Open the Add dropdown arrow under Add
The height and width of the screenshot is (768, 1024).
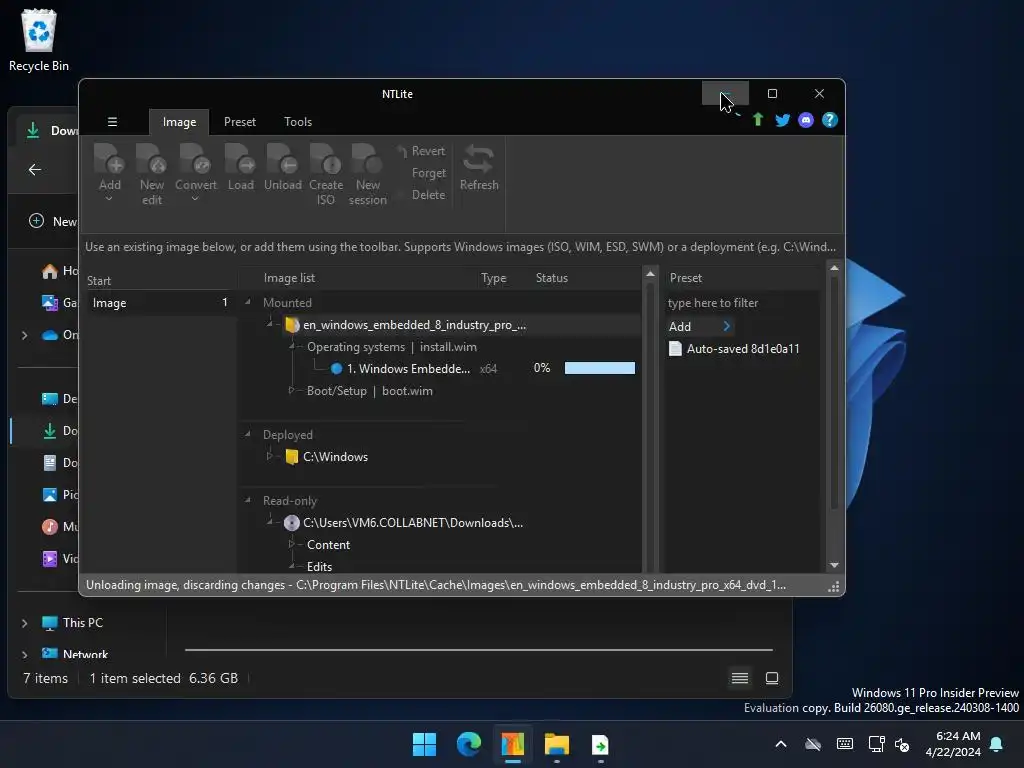click(x=109, y=199)
